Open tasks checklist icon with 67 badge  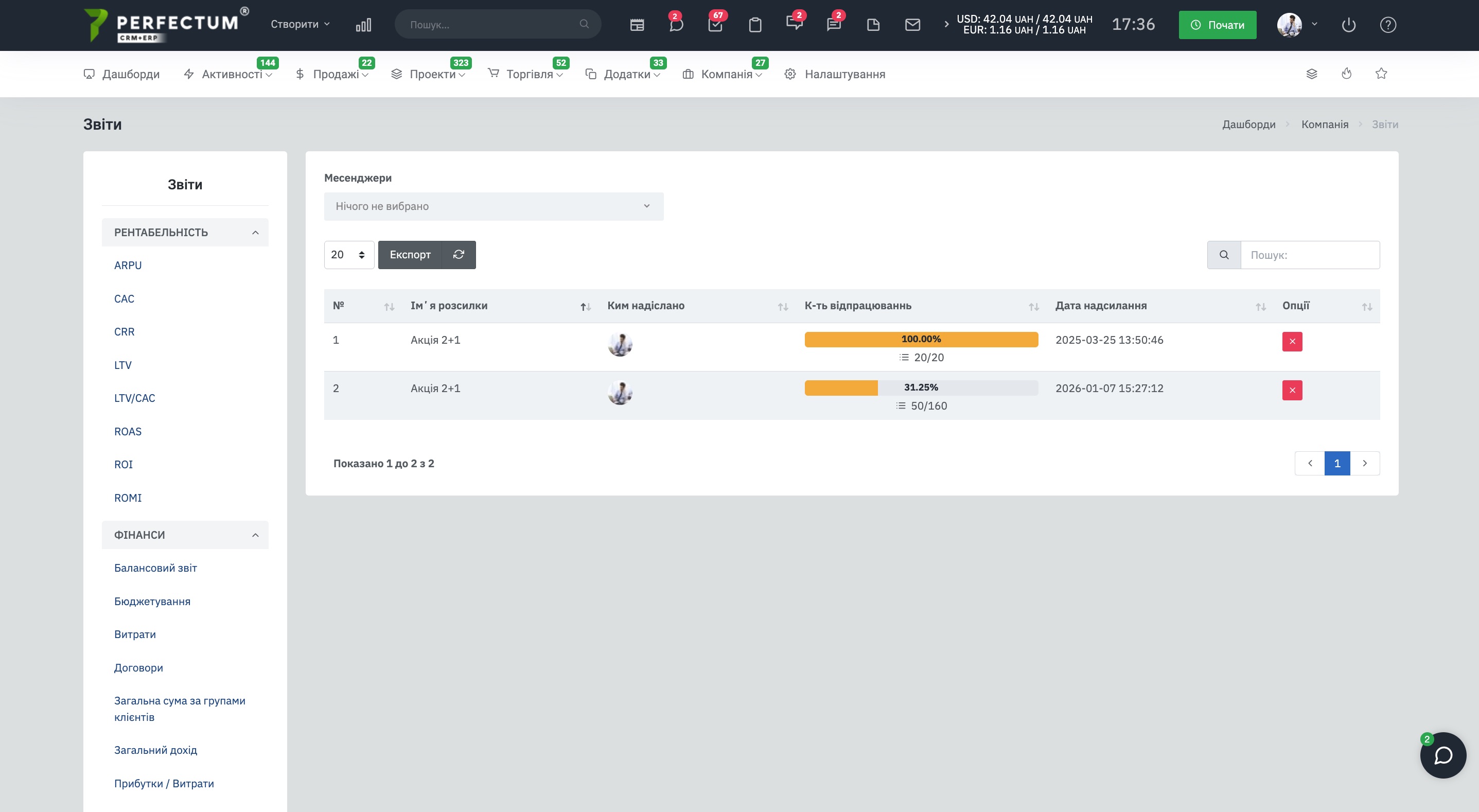715,25
